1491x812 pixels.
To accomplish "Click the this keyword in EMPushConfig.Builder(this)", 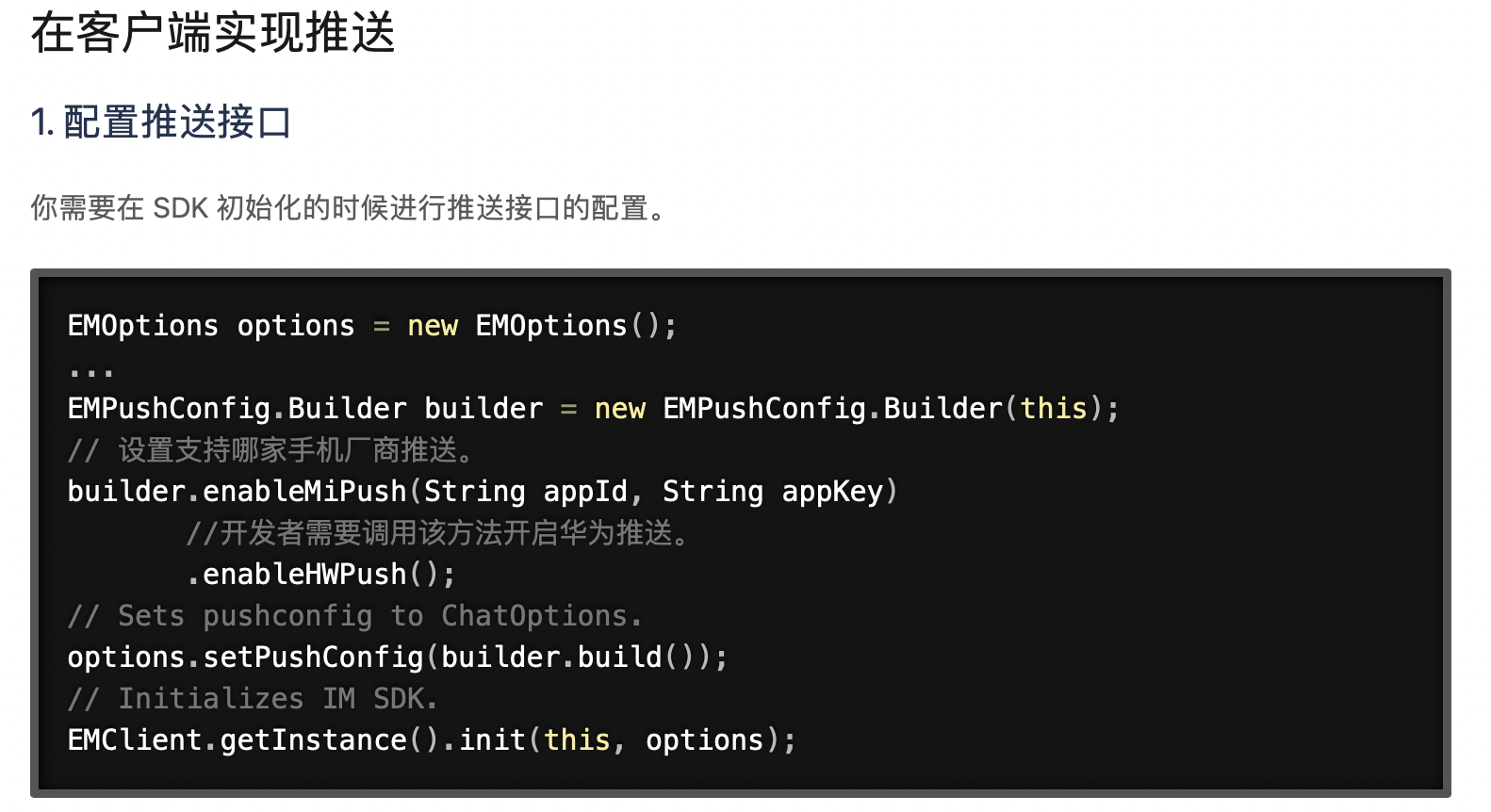I will pyautogui.click(x=1054, y=409).
